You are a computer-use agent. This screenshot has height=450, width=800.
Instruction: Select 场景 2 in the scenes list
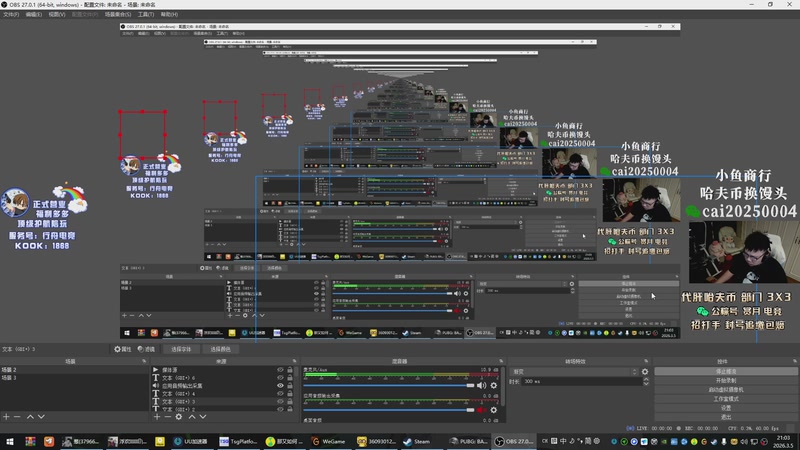[x=74, y=369]
